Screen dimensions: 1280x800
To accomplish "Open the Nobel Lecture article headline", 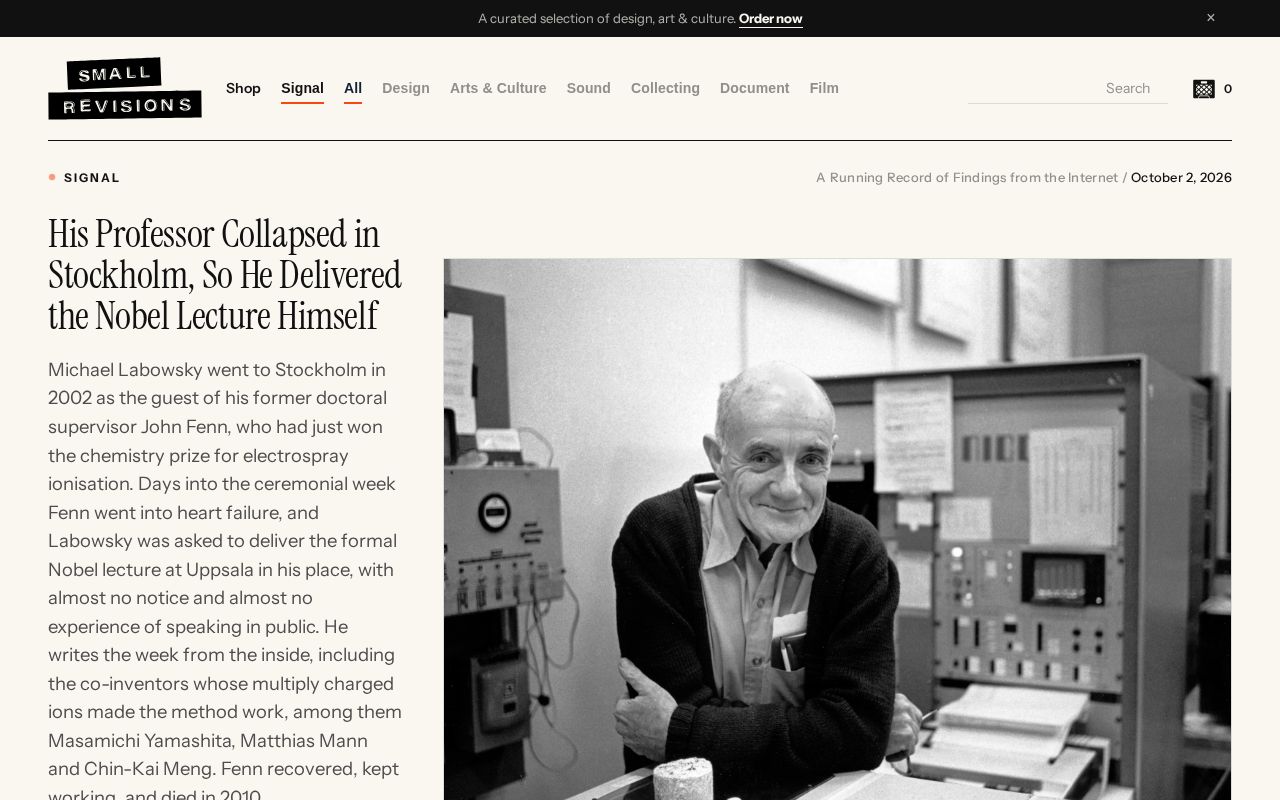I will [x=225, y=275].
